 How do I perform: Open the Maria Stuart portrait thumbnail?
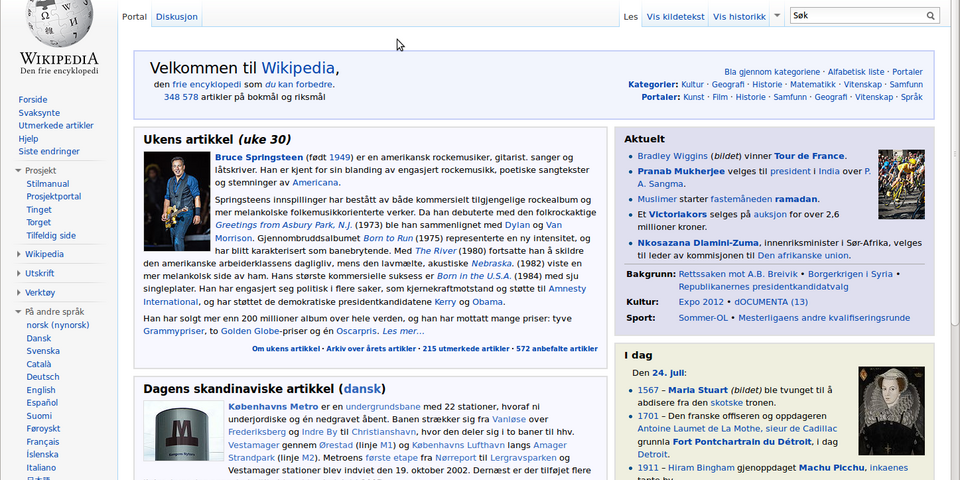click(891, 411)
